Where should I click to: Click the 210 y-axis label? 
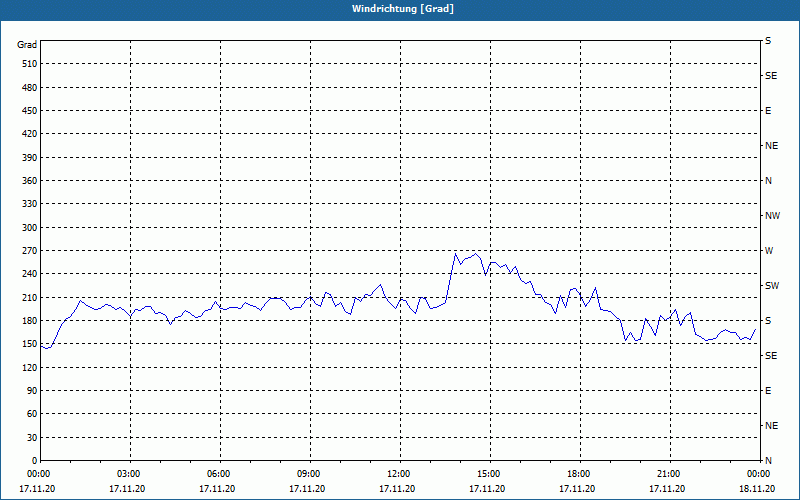(x=30, y=297)
